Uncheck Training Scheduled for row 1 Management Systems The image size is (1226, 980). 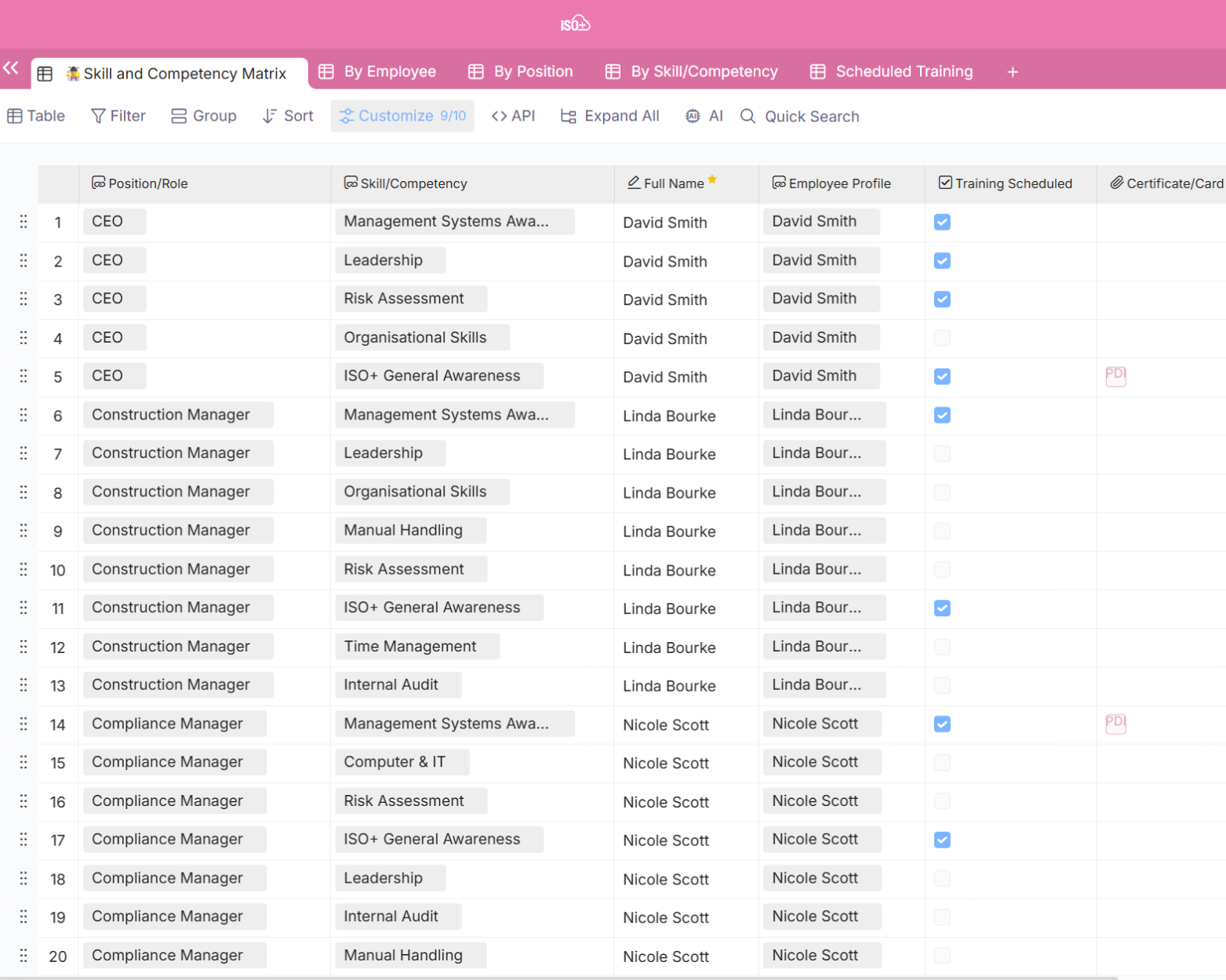tap(942, 222)
